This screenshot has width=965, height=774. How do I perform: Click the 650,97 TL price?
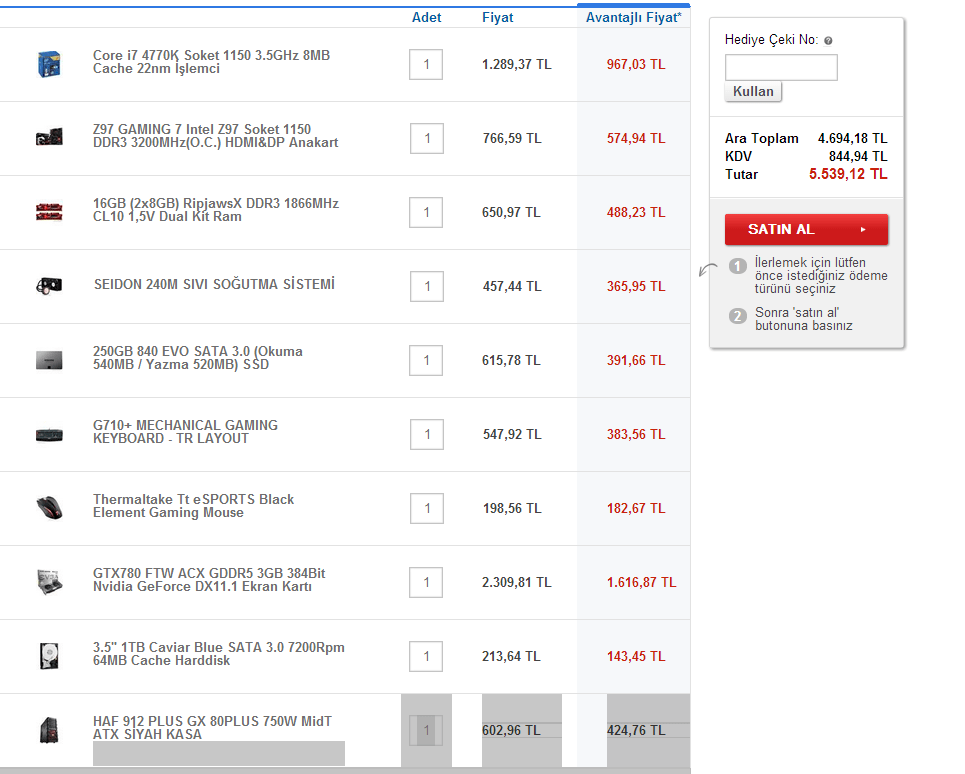(x=511, y=212)
